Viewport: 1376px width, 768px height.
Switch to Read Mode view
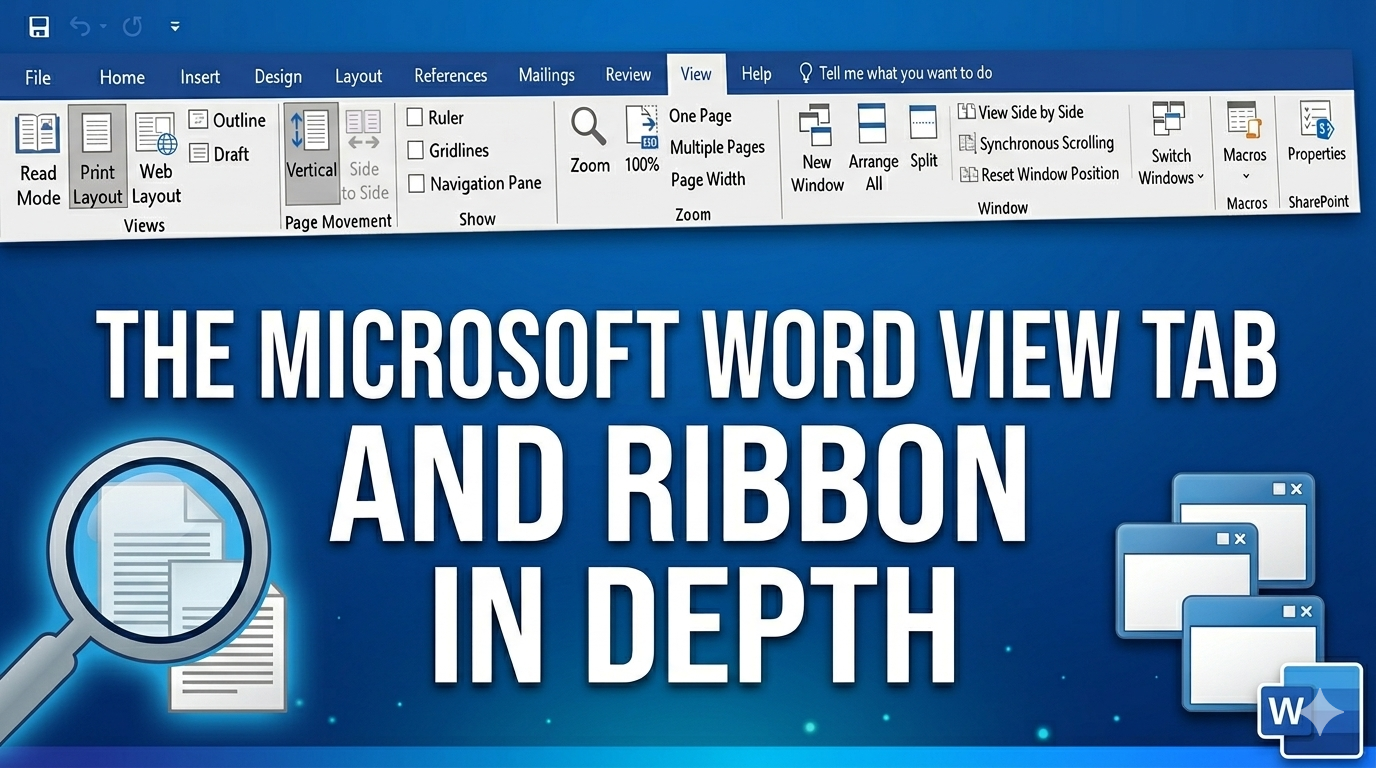click(x=39, y=136)
